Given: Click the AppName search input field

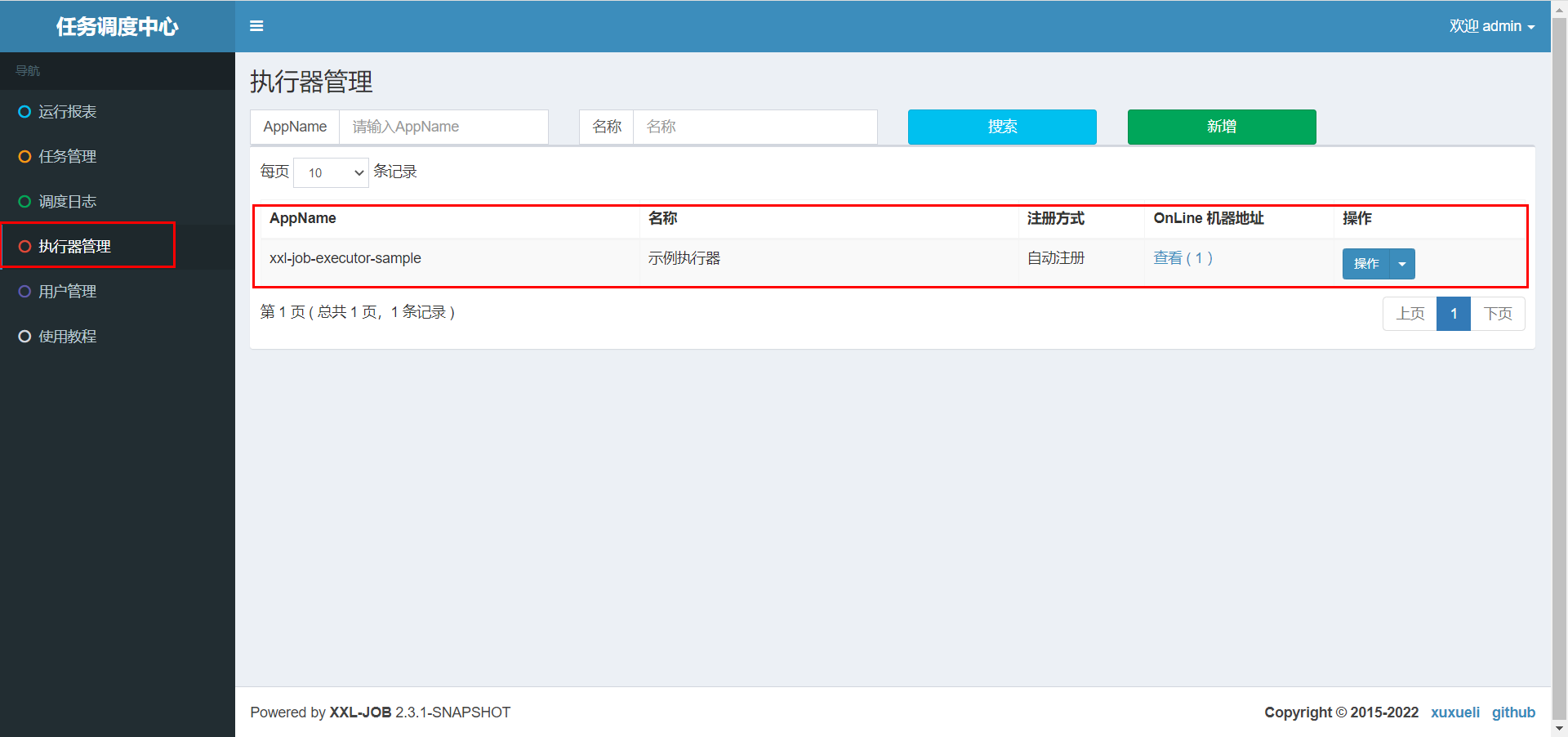Looking at the screenshot, I should 443,127.
